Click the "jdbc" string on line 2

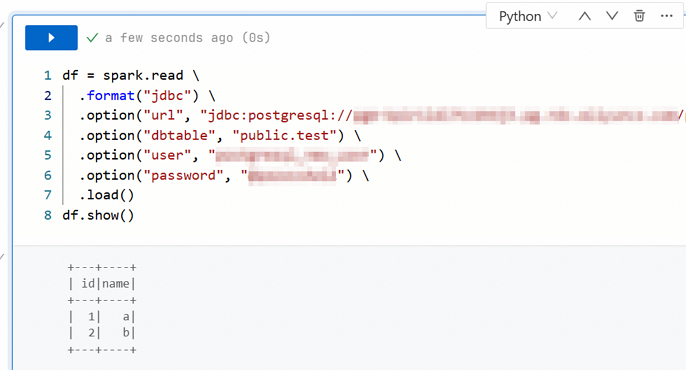(167, 95)
